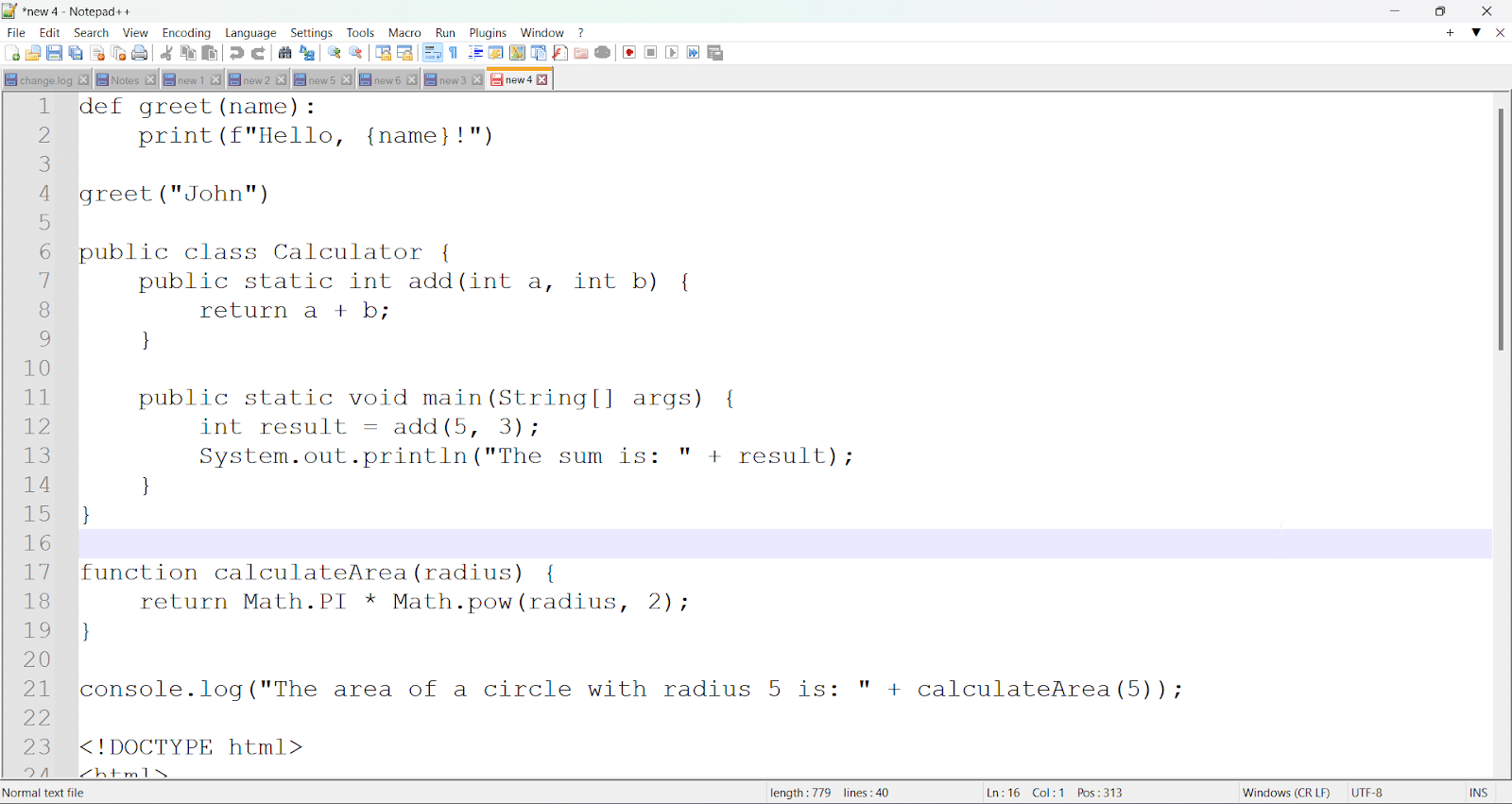Paste from the clipboard via toolbar icon
The image size is (1512, 804).
pos(210,53)
